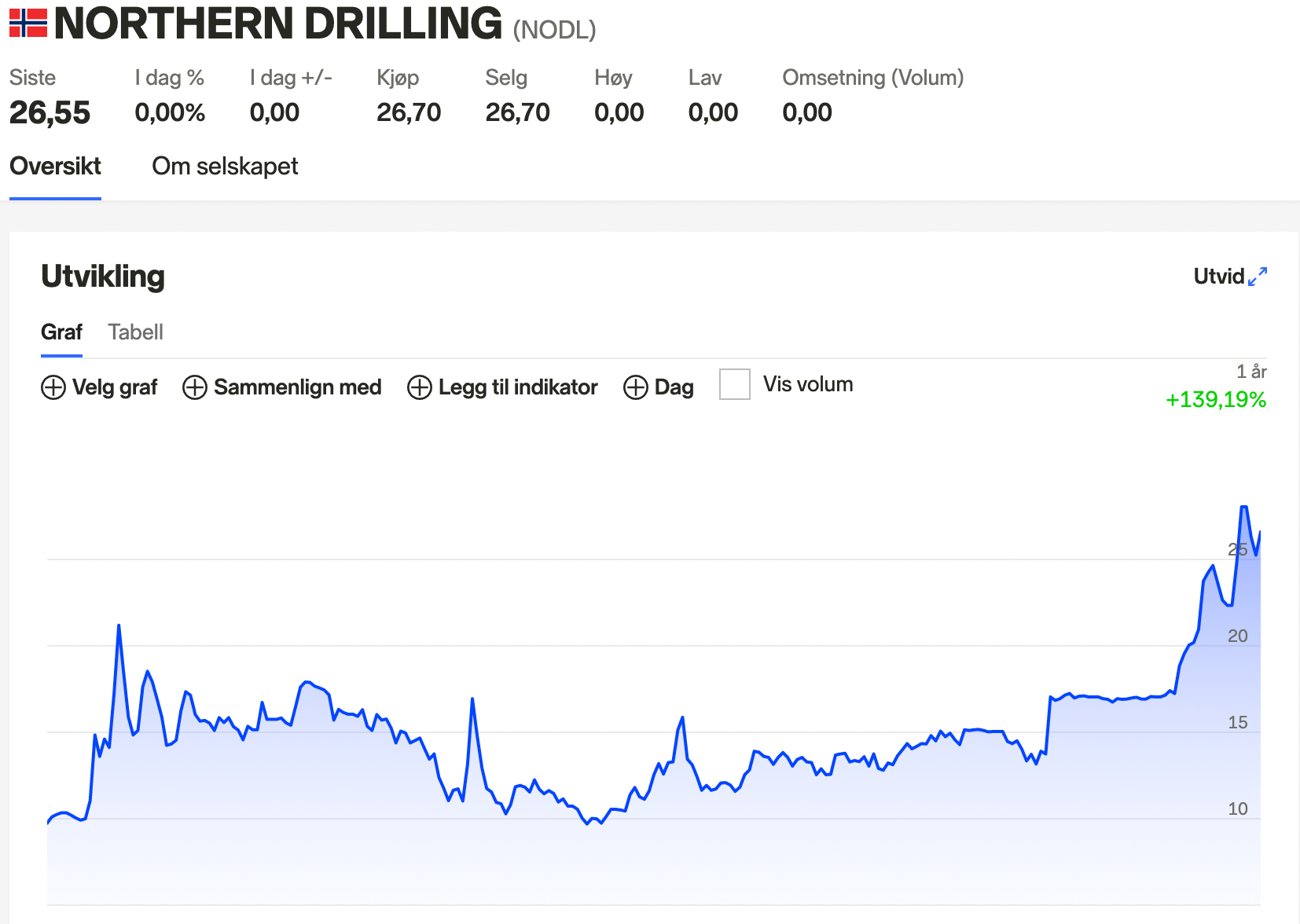
Task: Click the Høy label
Action: click(x=613, y=78)
